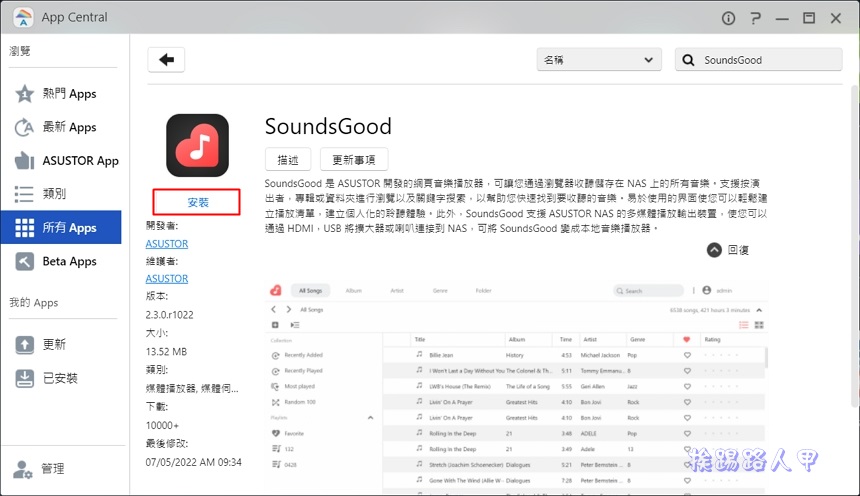Click the 最新 Apps refresh icon

click(24, 127)
